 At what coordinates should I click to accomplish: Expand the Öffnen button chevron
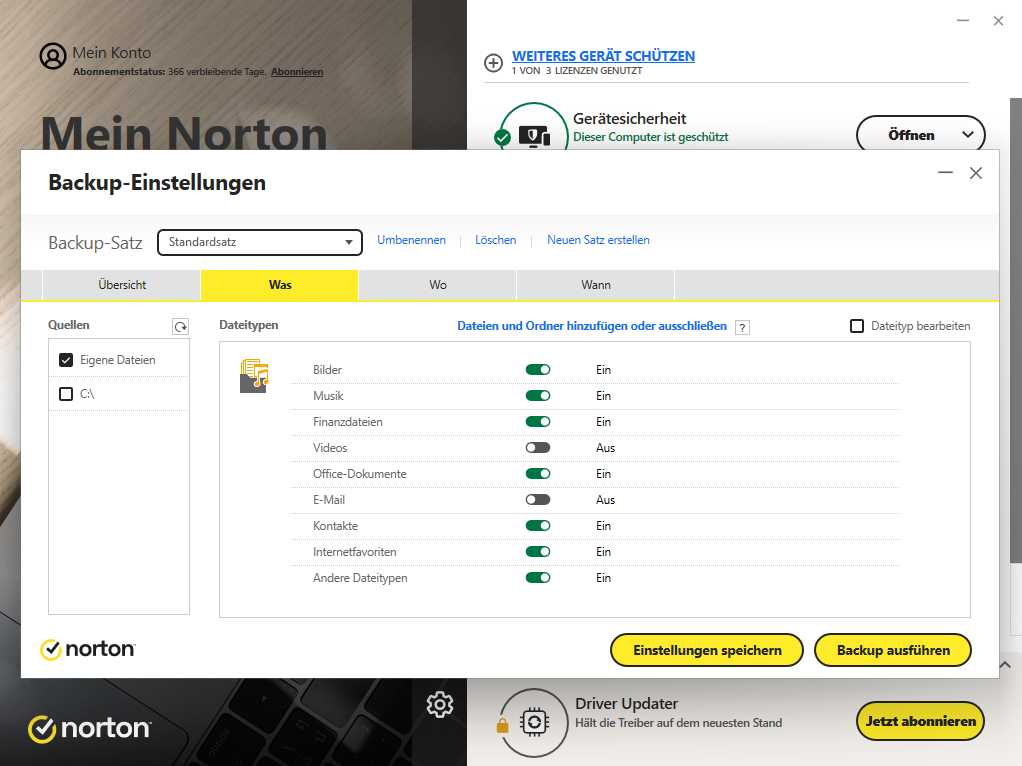(x=966, y=134)
